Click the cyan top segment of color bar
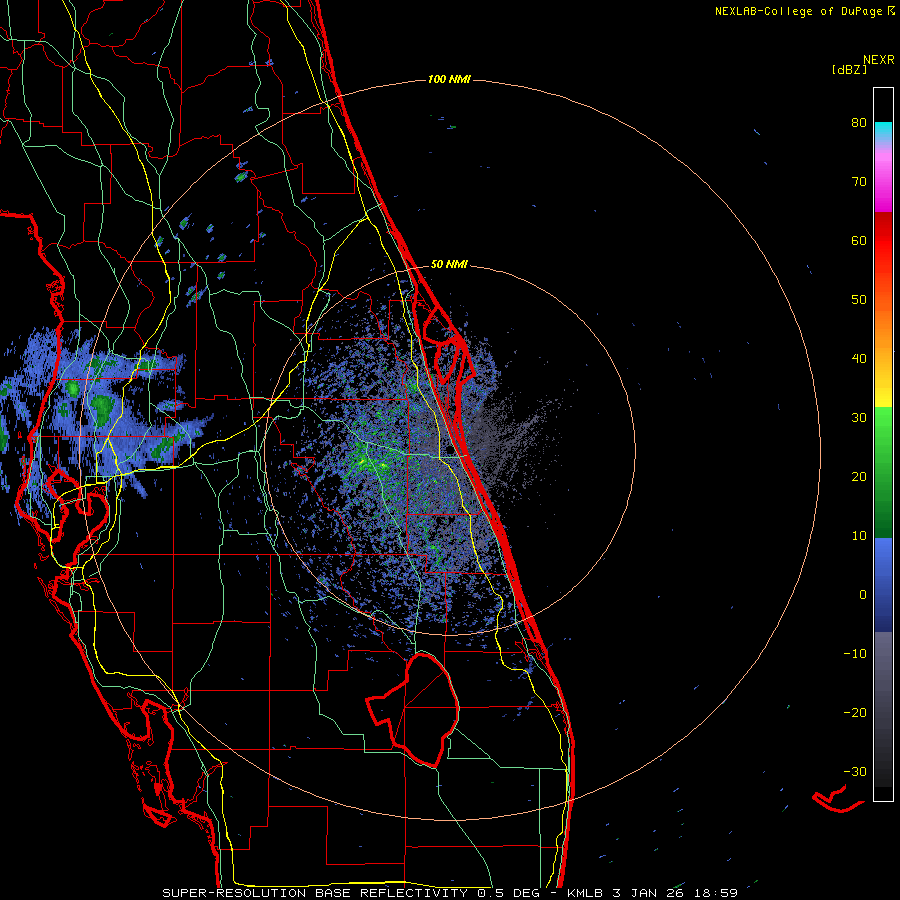 tap(883, 132)
